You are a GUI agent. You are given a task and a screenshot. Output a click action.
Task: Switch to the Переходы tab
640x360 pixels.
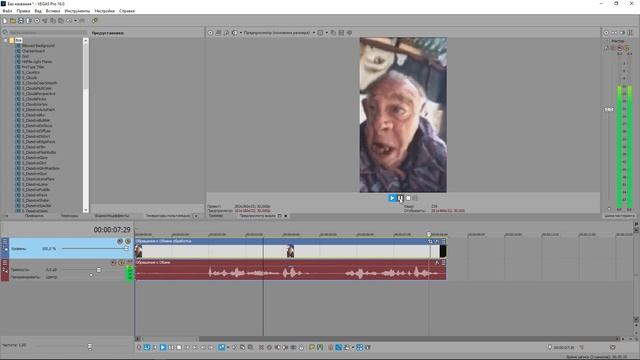click(69, 216)
